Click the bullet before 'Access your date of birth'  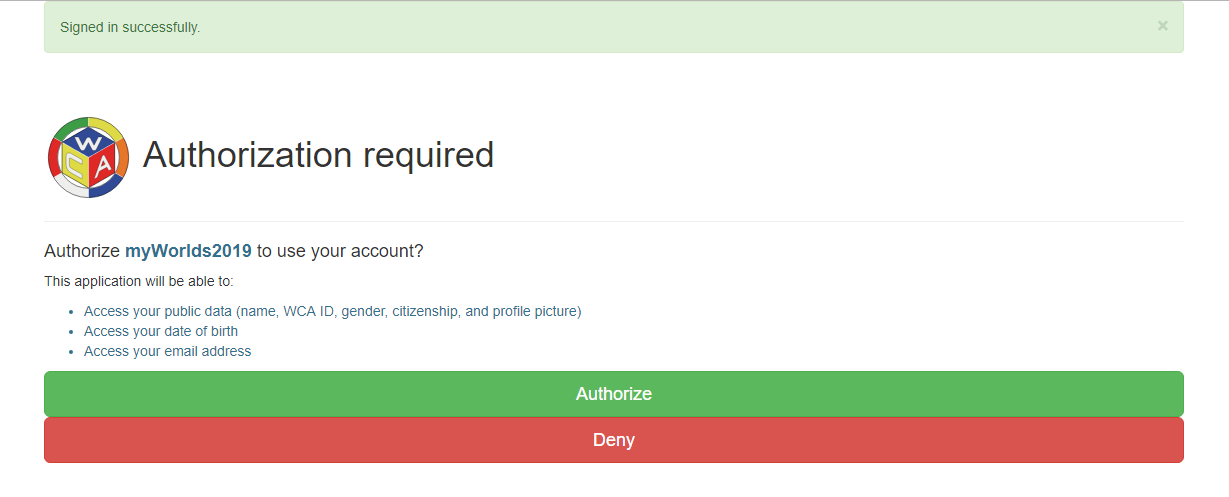(x=71, y=332)
